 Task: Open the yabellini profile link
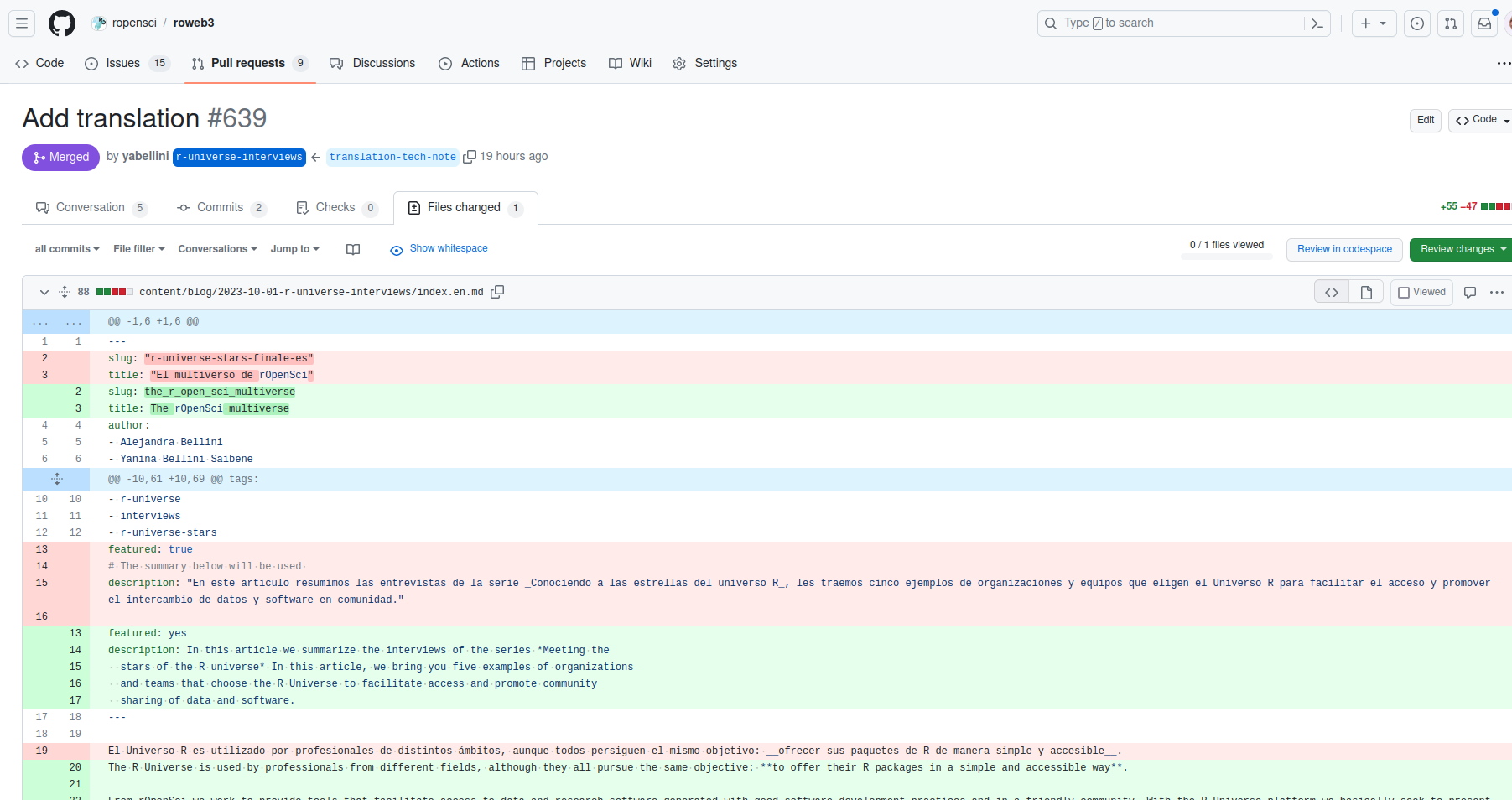[x=145, y=156]
